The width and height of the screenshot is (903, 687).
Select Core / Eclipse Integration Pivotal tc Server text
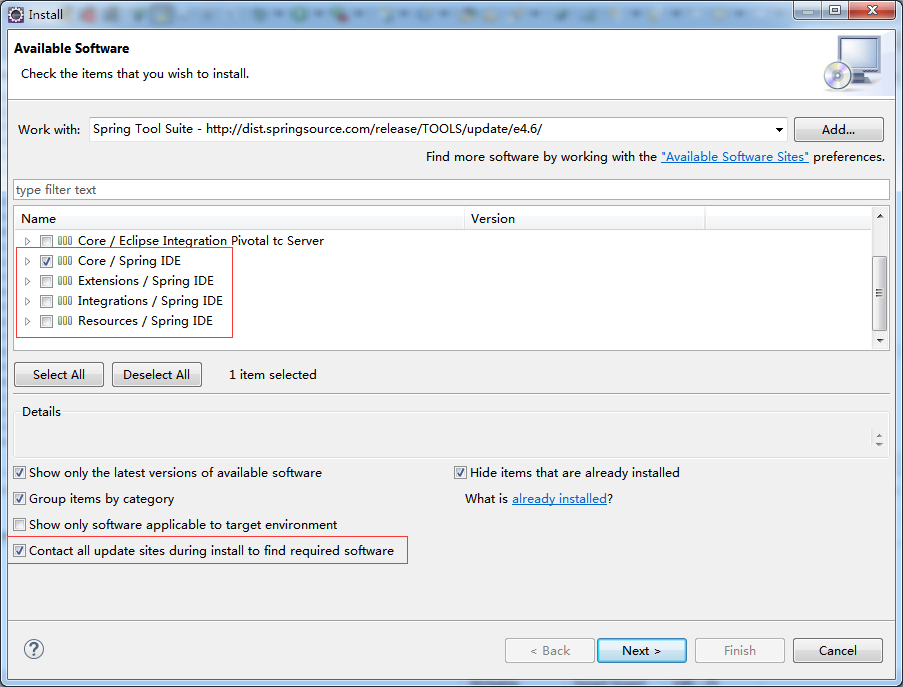tap(201, 241)
